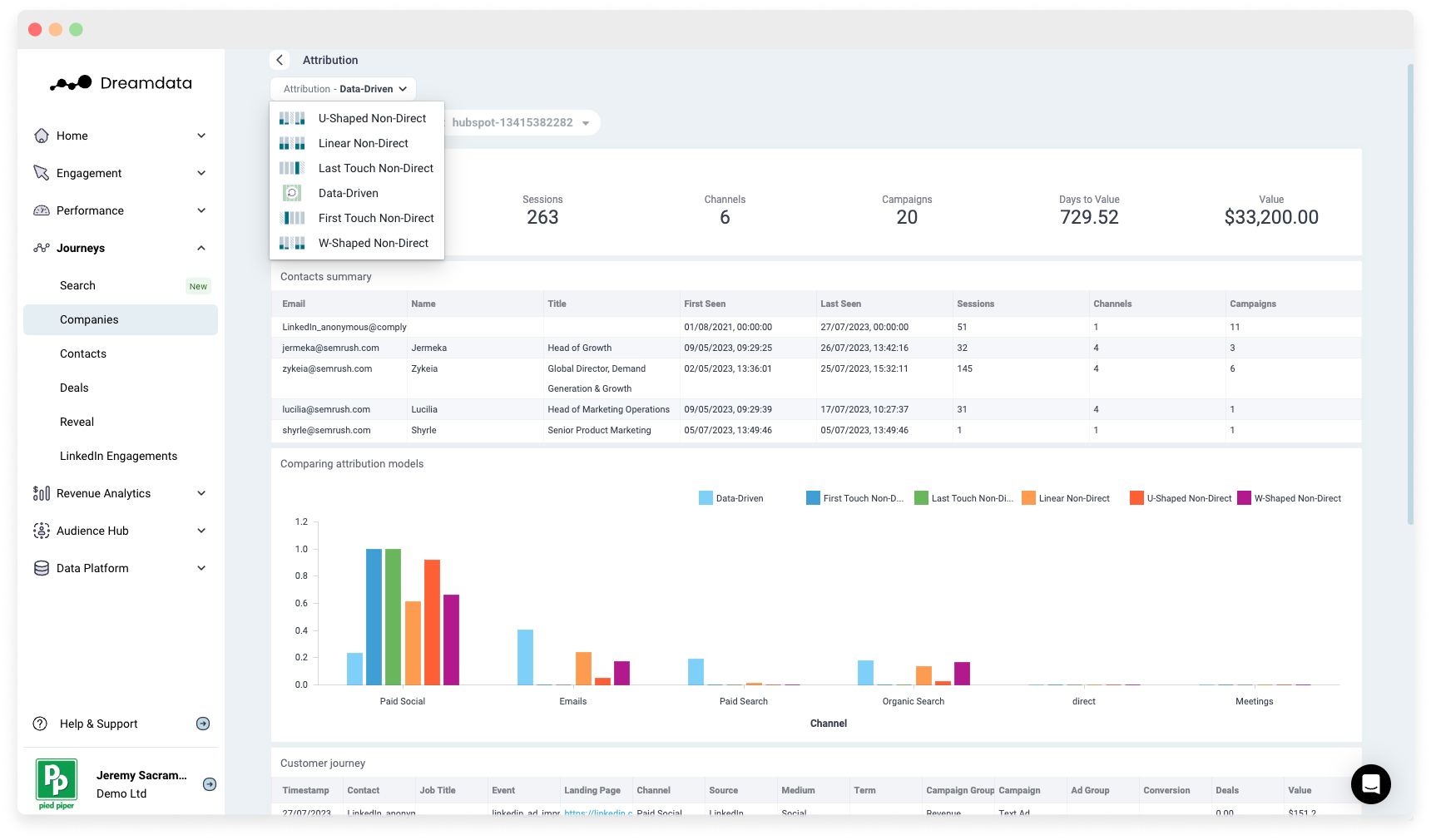Select First Touch Non-Direct option
1431x840 pixels.
(x=357, y=218)
